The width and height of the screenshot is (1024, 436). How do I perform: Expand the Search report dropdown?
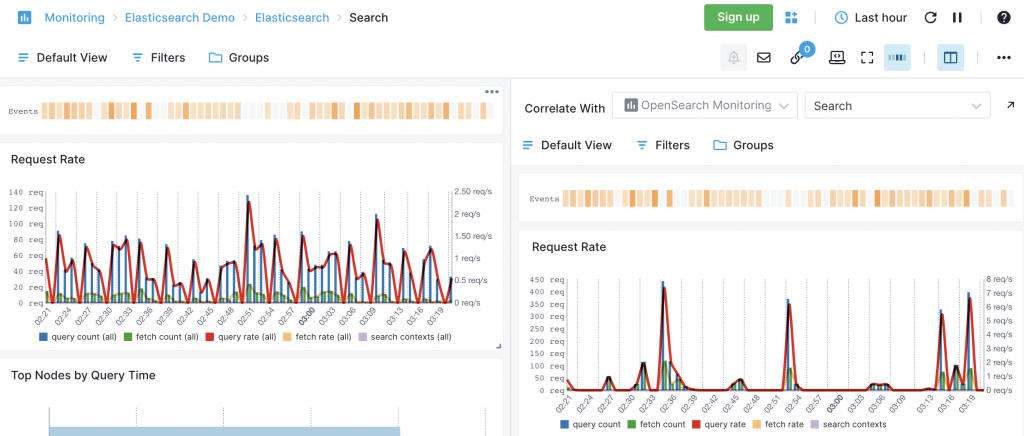pyautogui.click(x=897, y=105)
